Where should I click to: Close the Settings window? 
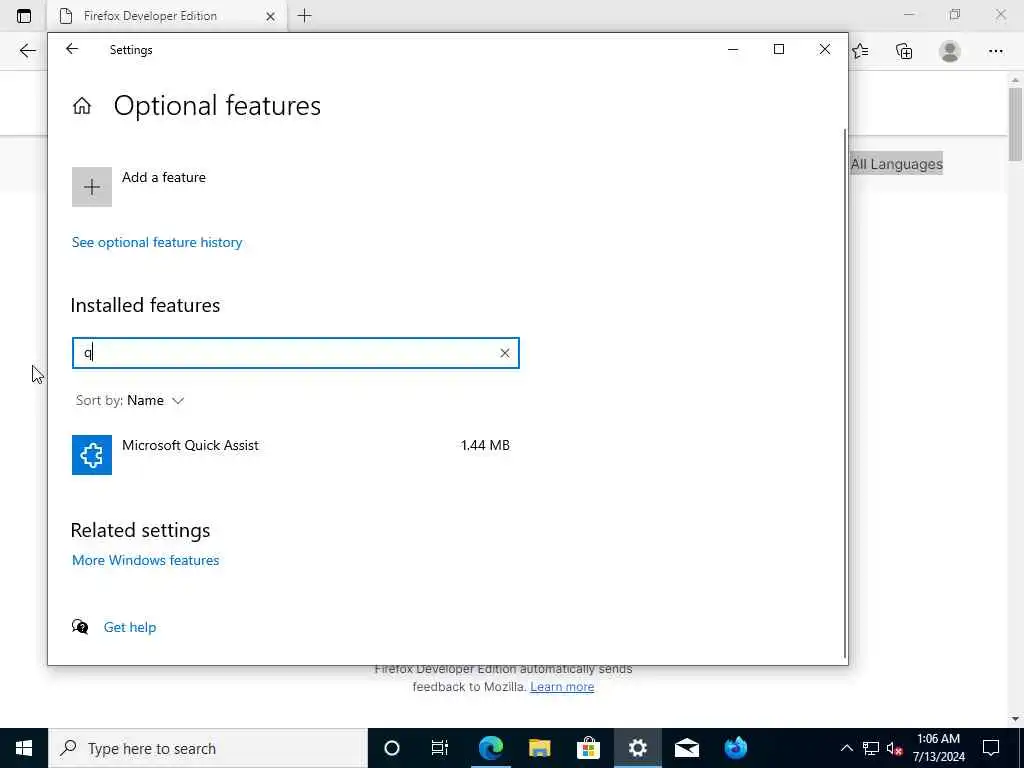tap(825, 49)
